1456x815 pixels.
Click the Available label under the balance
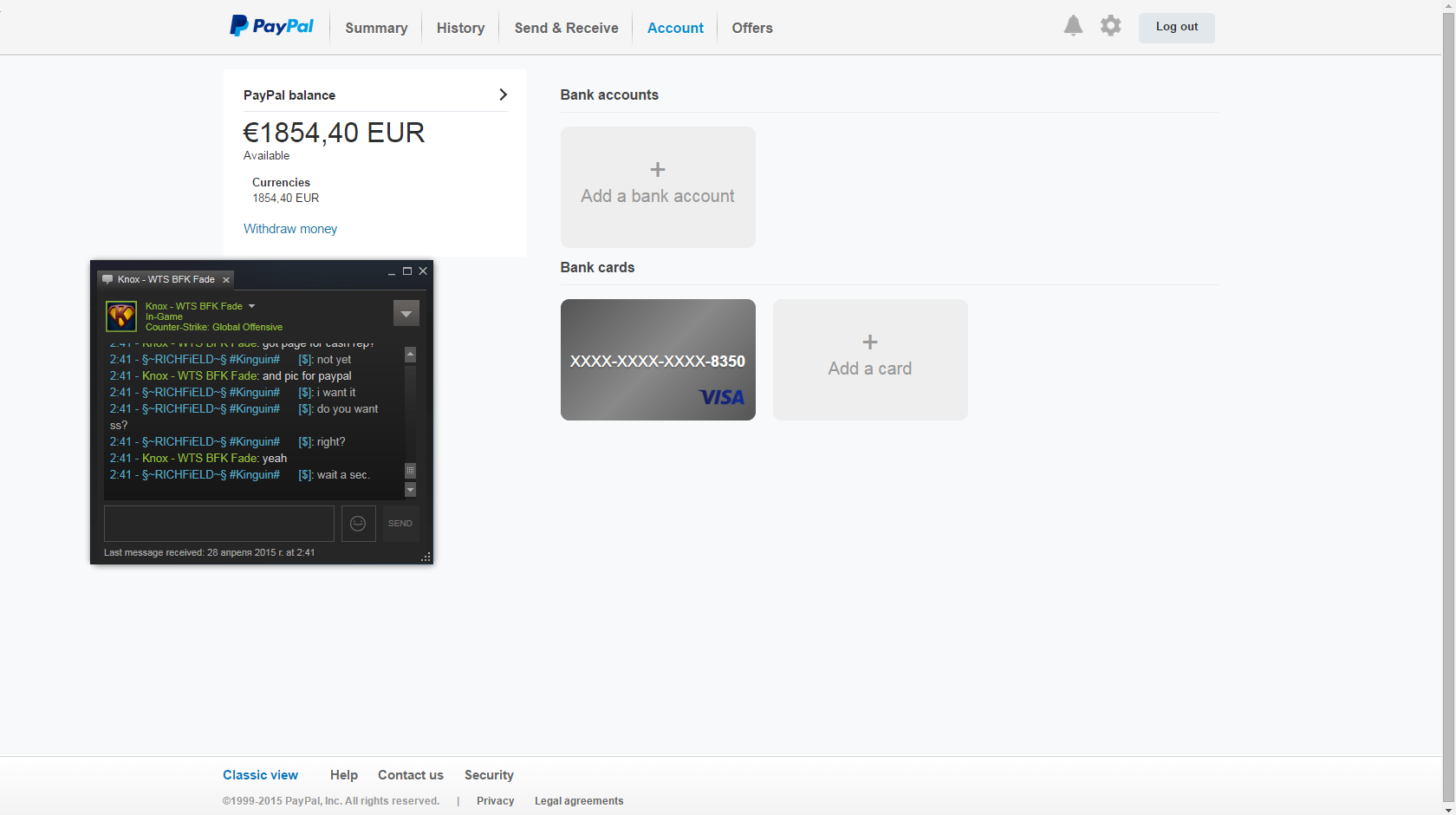click(x=266, y=156)
